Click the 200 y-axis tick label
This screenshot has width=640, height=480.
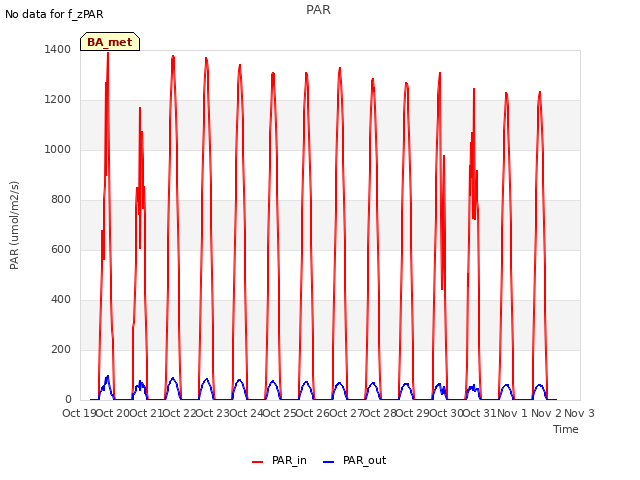[61, 350]
